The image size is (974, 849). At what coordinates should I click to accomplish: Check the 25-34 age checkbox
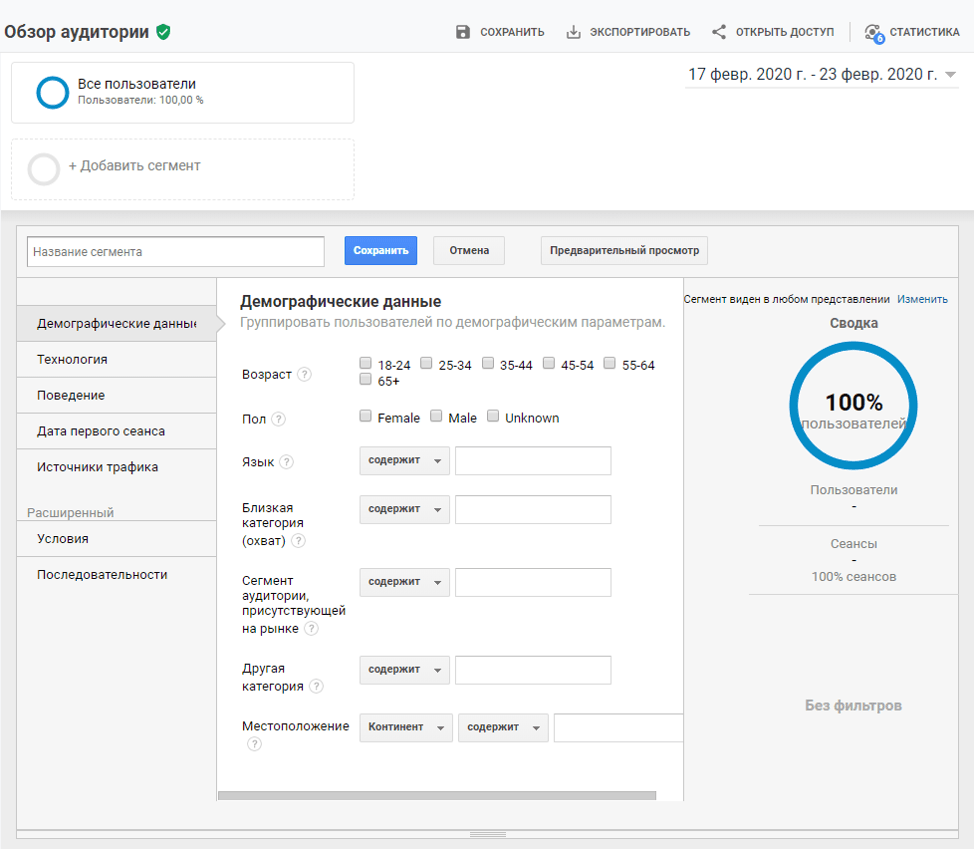[x=426, y=363]
